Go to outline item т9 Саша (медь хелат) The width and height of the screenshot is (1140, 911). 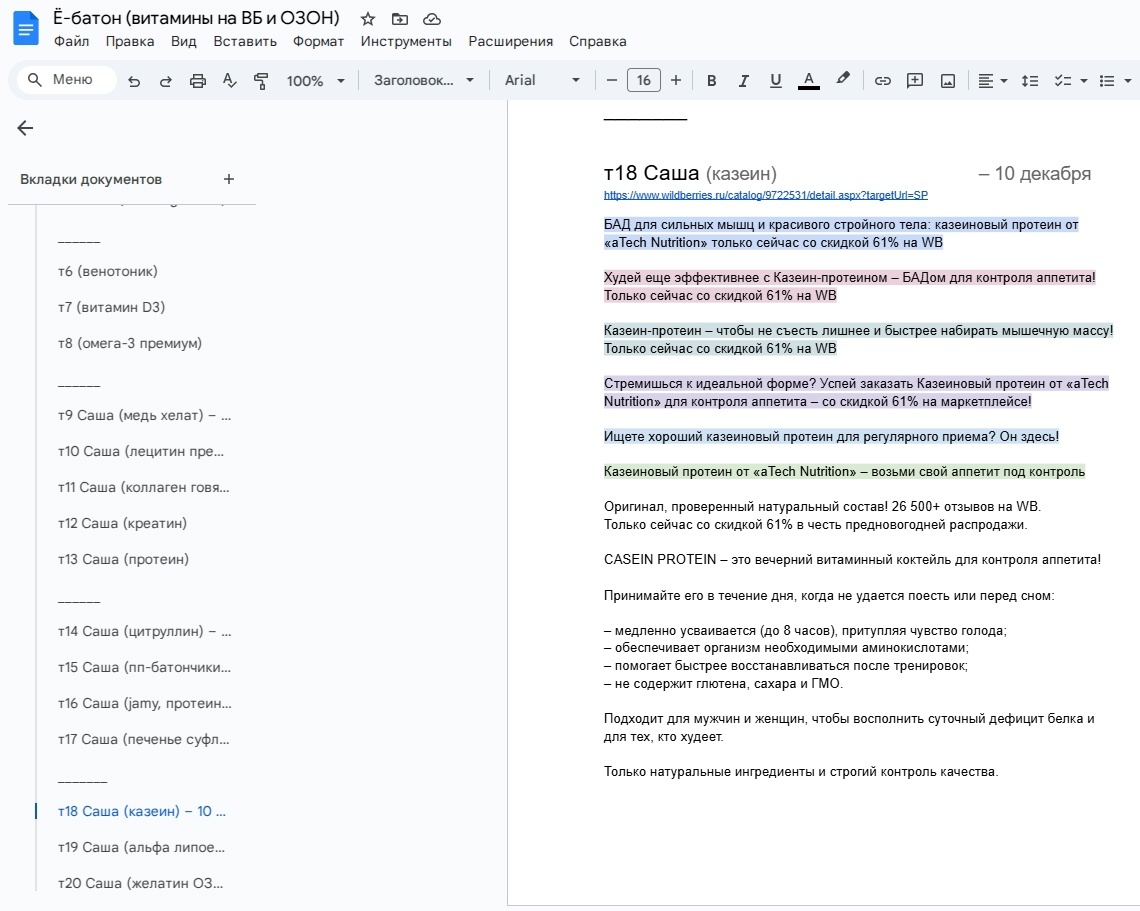click(145, 415)
